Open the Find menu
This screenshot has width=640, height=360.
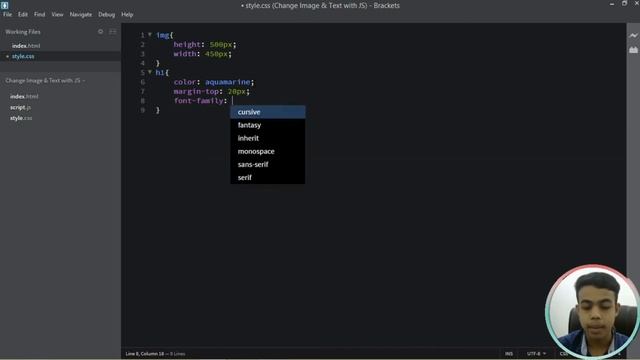coord(40,14)
